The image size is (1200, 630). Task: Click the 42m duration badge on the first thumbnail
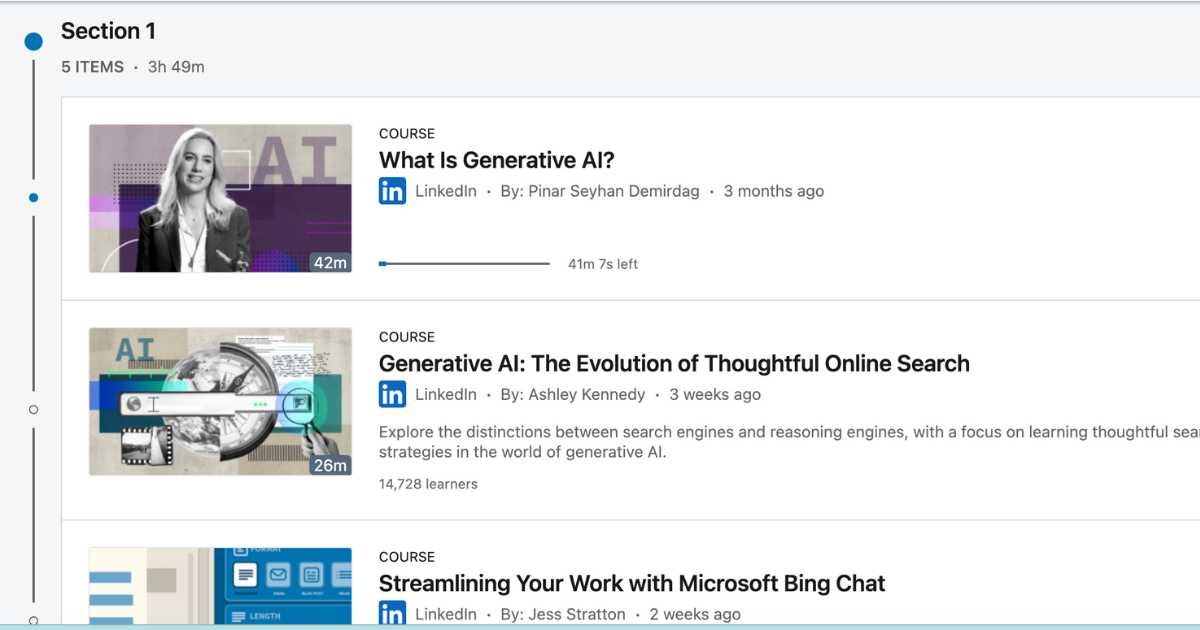point(330,262)
